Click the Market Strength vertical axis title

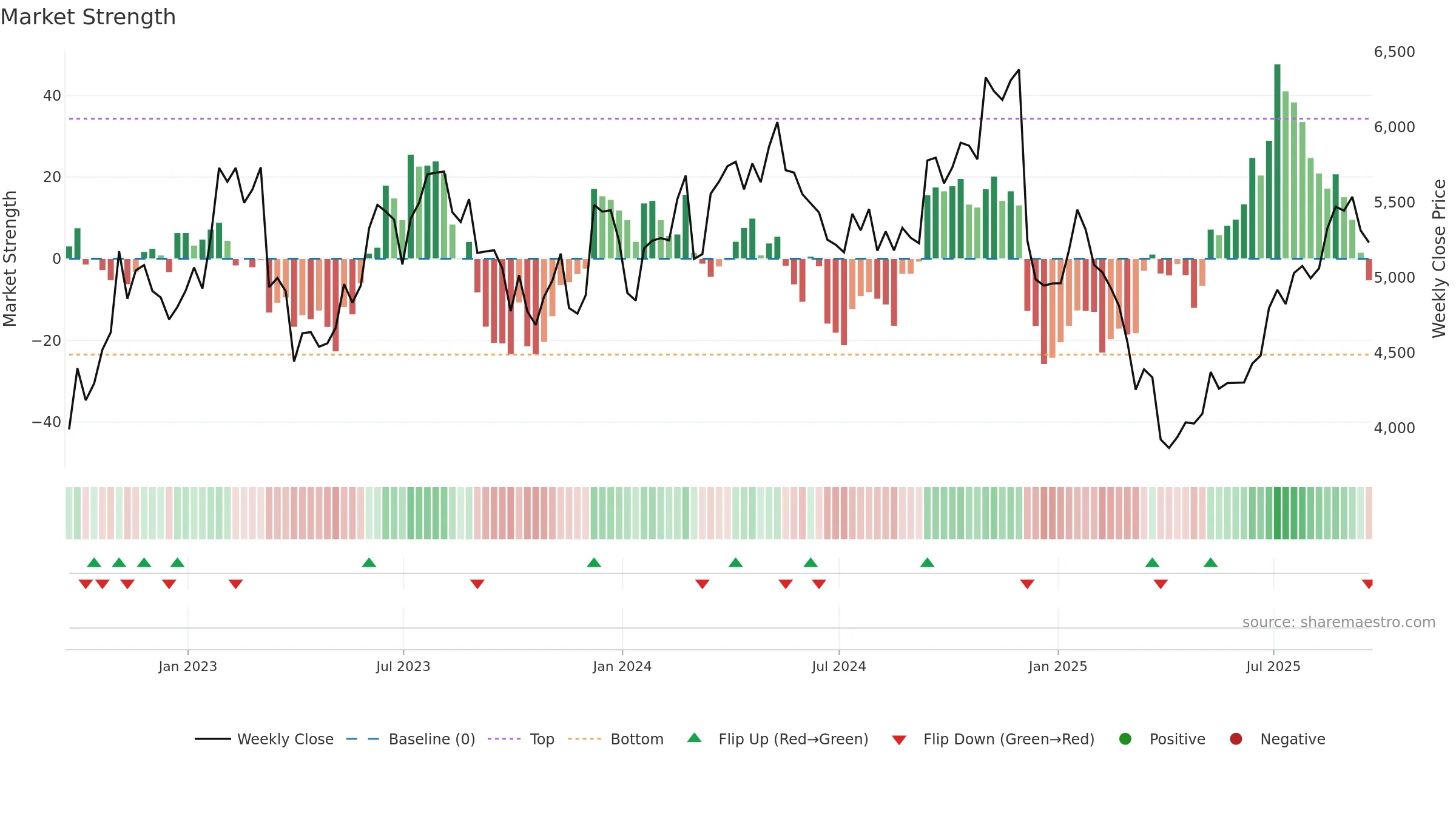click(x=10, y=258)
